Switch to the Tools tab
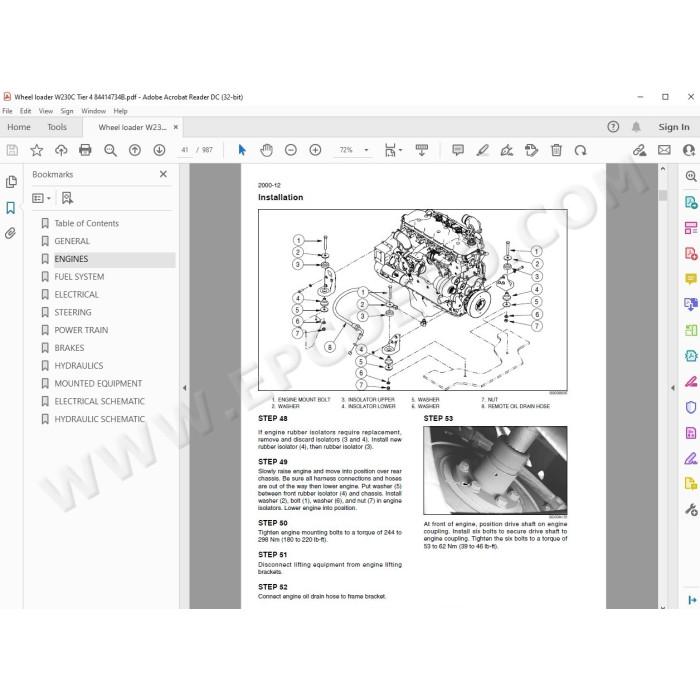 [57, 127]
